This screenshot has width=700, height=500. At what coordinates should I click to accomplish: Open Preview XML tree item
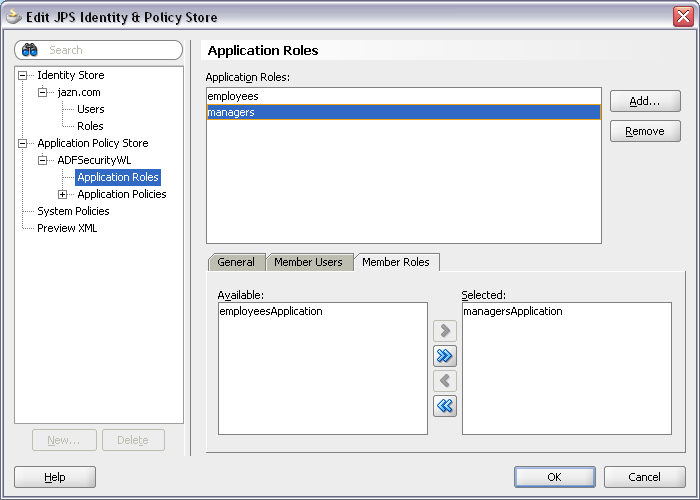(x=67, y=228)
